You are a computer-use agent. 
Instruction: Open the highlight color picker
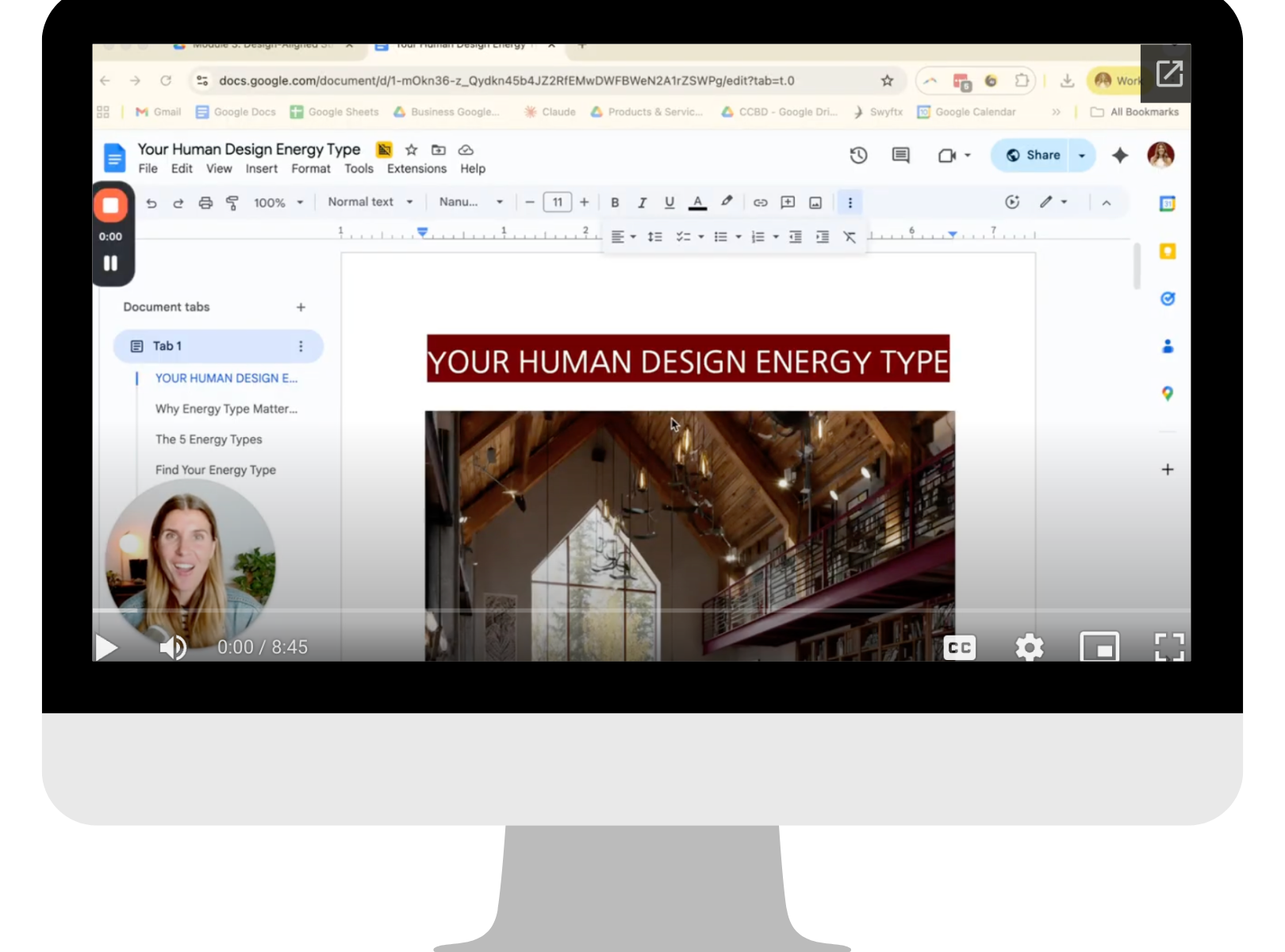click(727, 202)
